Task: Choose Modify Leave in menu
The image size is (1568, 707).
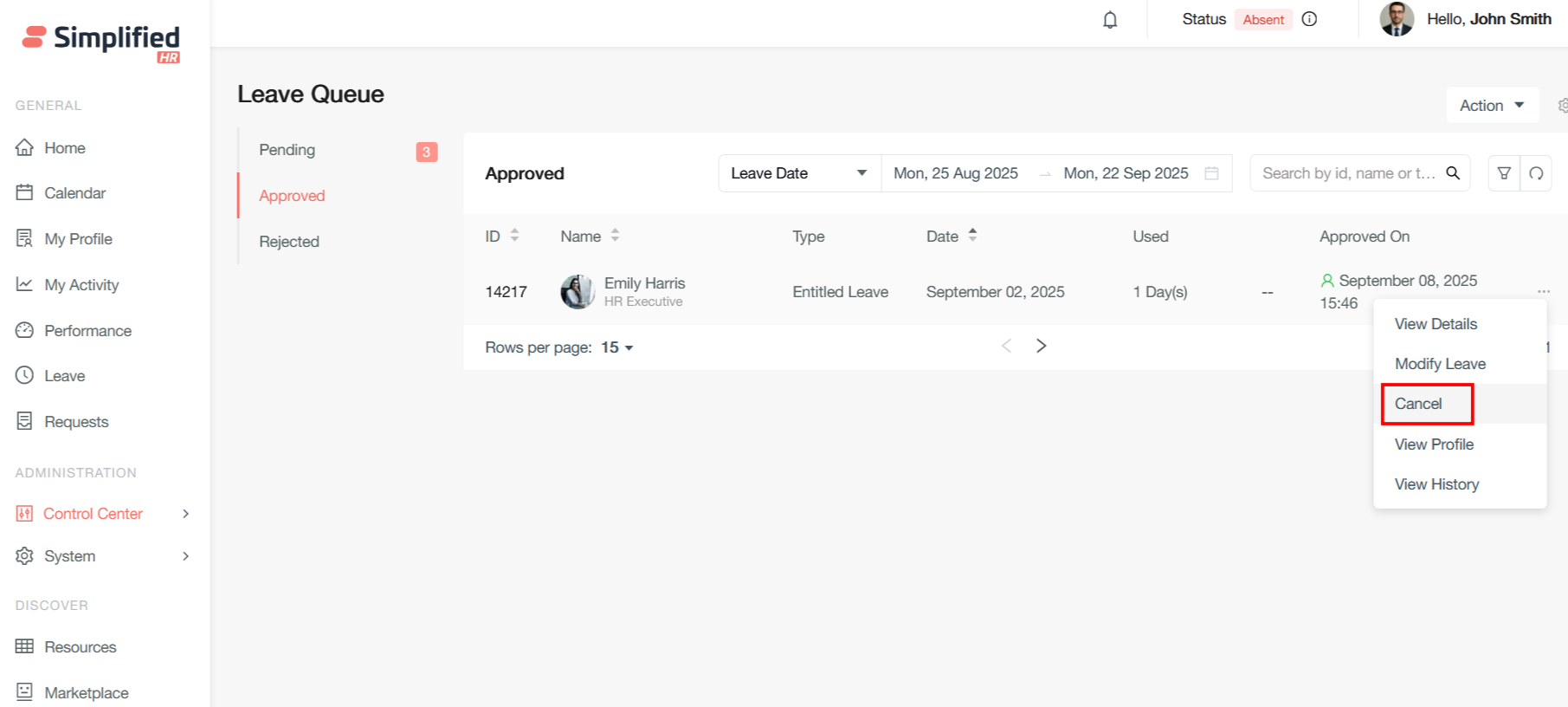Action: [x=1440, y=364]
